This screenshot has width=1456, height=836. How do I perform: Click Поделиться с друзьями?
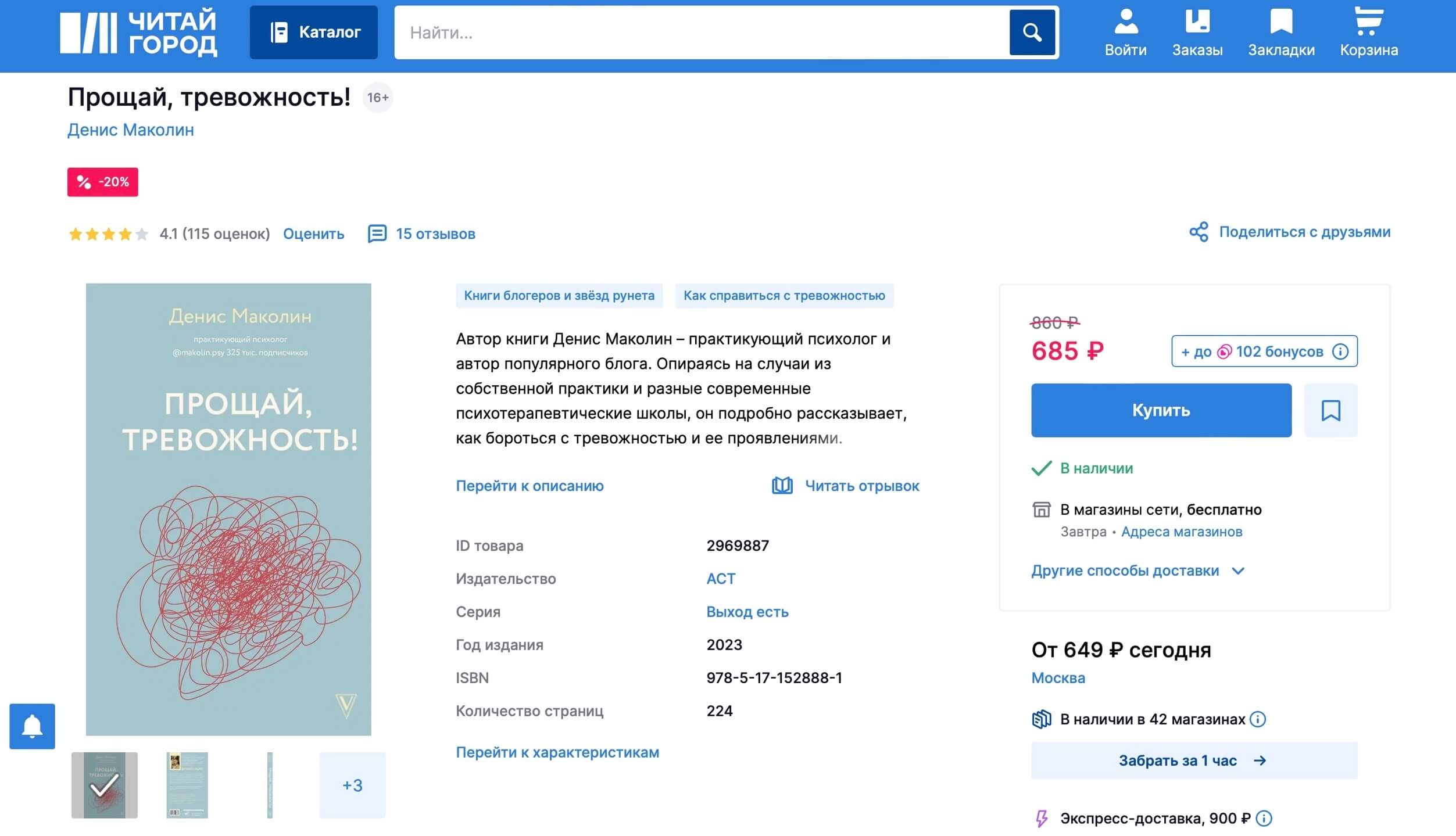[1305, 232]
